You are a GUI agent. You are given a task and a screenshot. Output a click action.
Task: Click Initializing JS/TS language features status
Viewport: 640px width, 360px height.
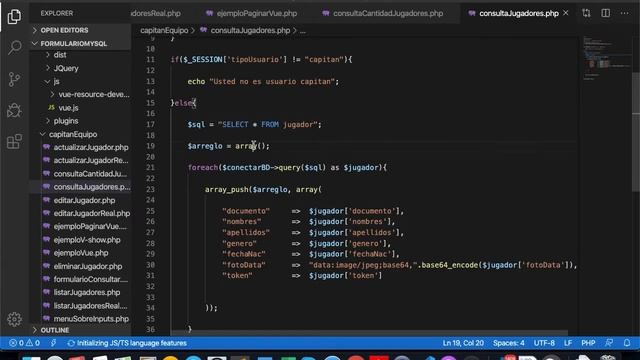tap(127, 343)
